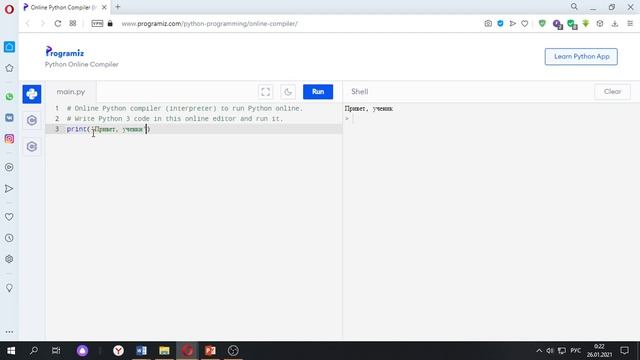The height and width of the screenshot is (360, 640).
Task: Select the C language icon
Action: click(x=32, y=120)
